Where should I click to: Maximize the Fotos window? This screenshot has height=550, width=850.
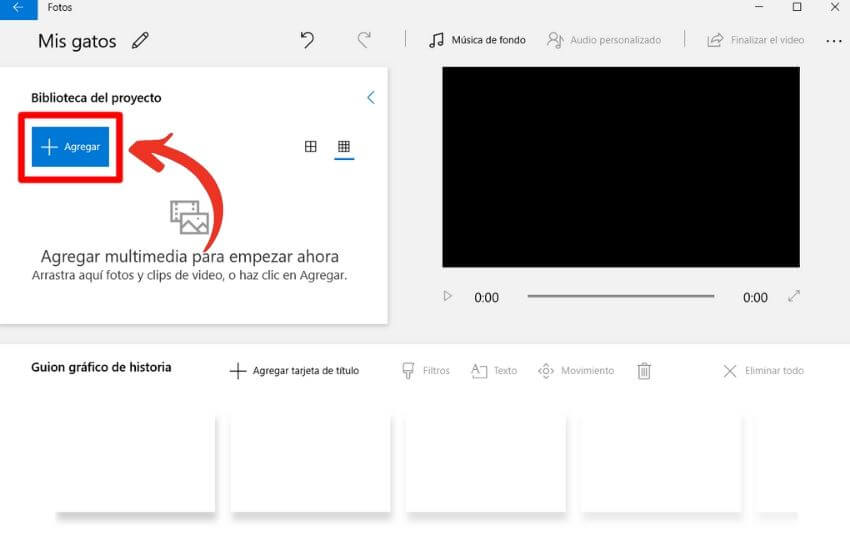[797, 7]
